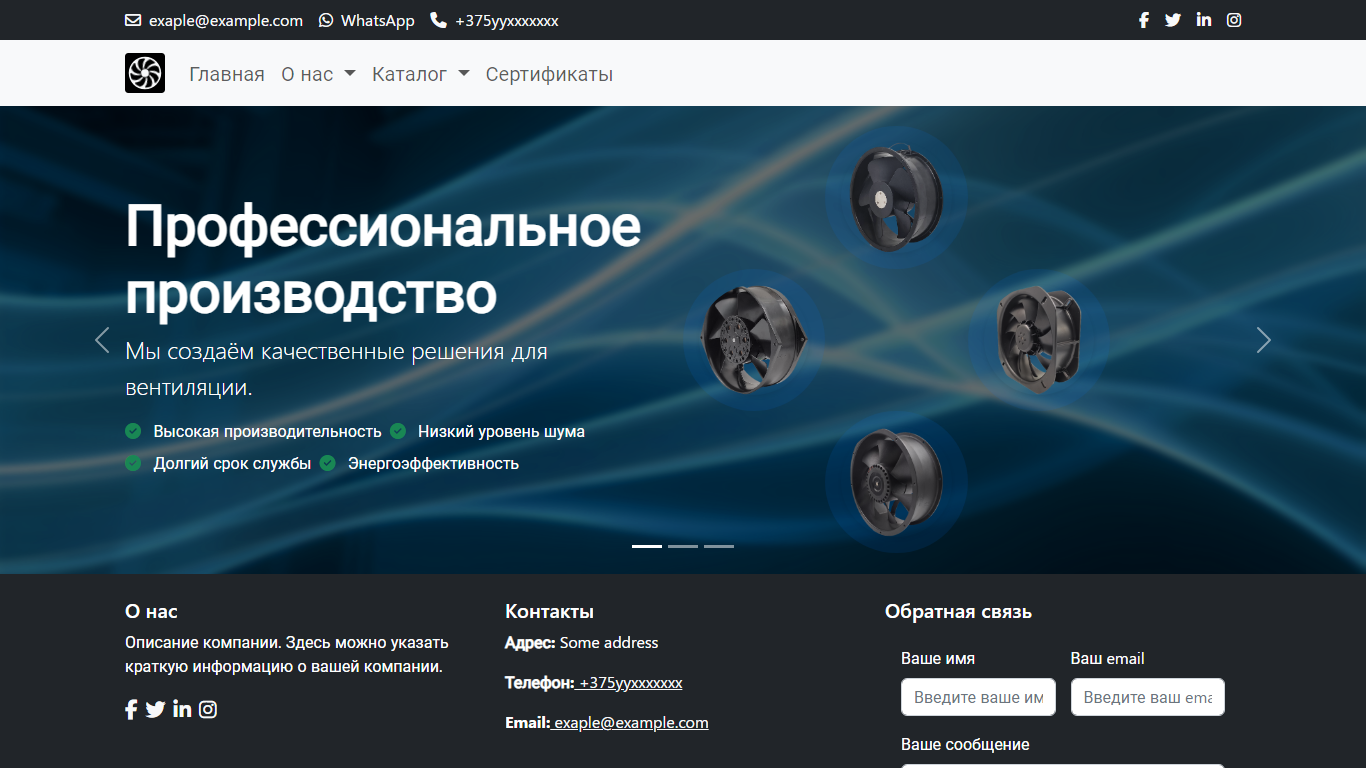Expand the О нас dropdown menu
This screenshot has height=768, width=1366.
point(318,74)
